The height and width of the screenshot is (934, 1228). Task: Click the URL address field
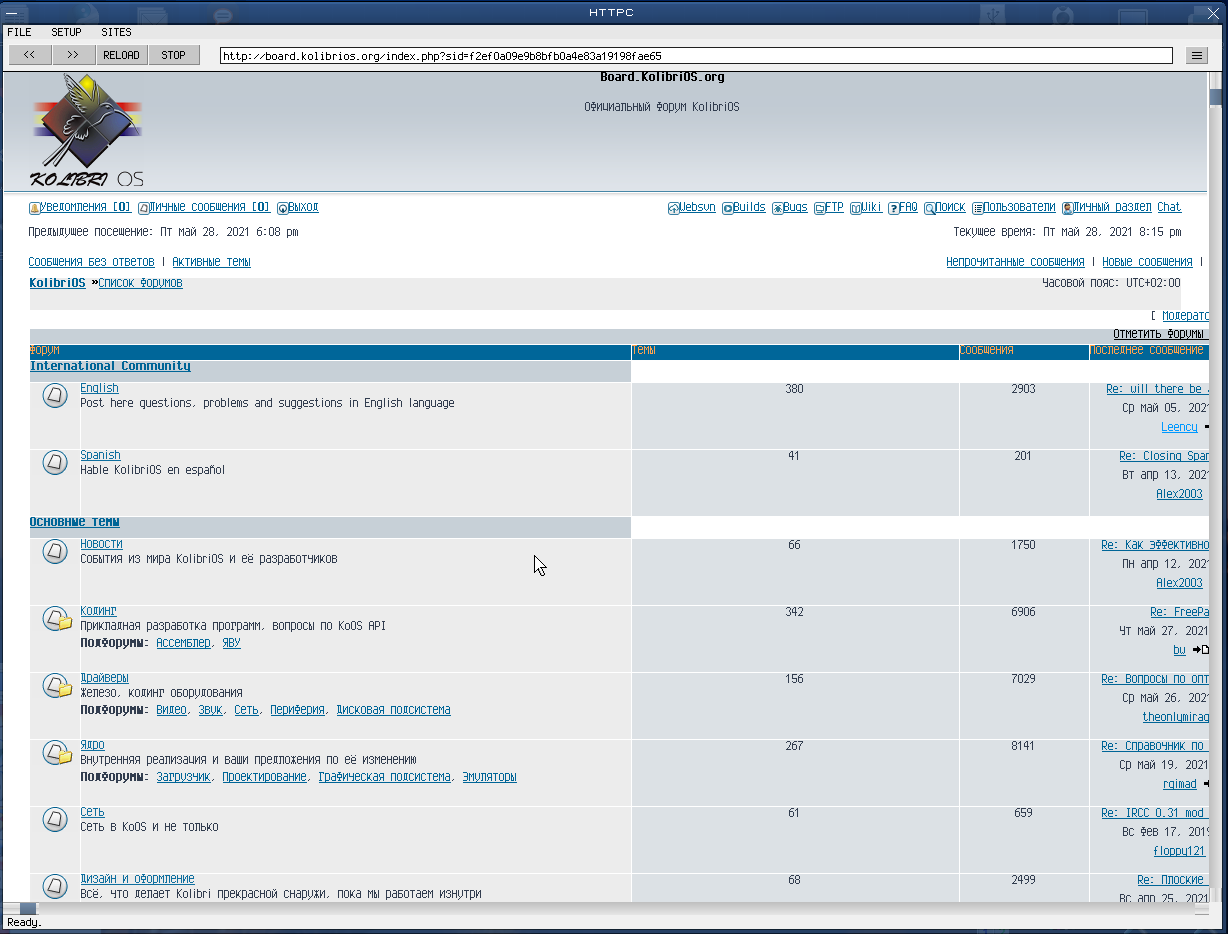[x=695, y=56]
